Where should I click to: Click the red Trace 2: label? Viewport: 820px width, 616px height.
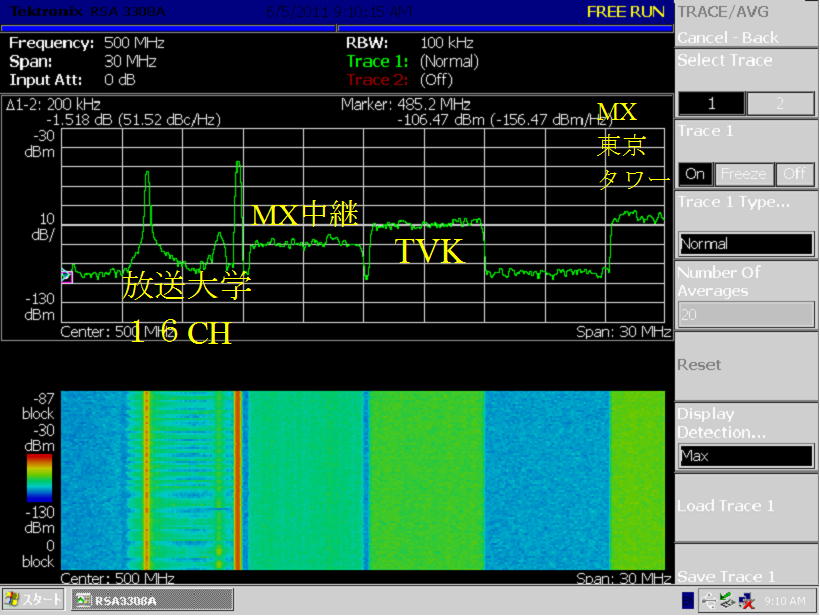point(377,80)
